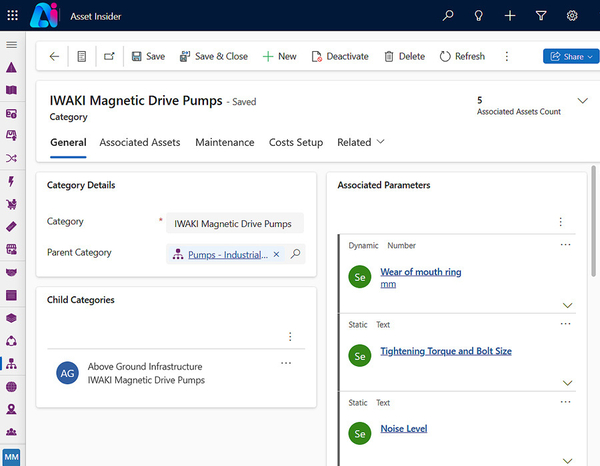Expand the Related tab dropdown
600x466 pixels.
pos(360,142)
